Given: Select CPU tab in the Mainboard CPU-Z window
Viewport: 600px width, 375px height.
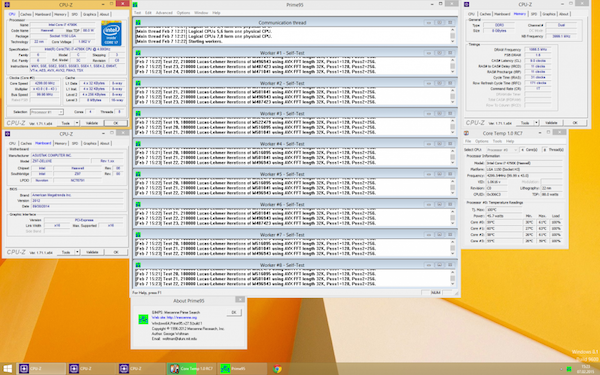Looking at the screenshot, I should coord(12,143).
